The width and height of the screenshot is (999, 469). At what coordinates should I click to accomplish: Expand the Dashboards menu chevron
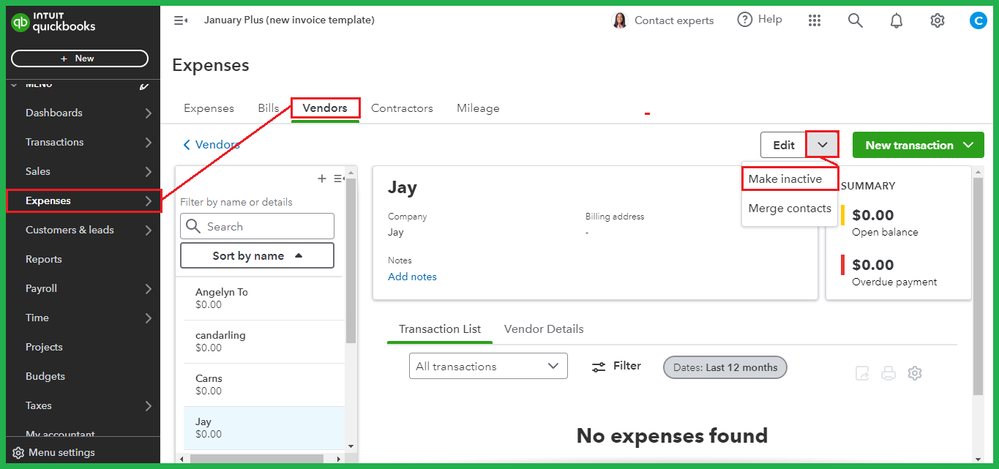(148, 113)
